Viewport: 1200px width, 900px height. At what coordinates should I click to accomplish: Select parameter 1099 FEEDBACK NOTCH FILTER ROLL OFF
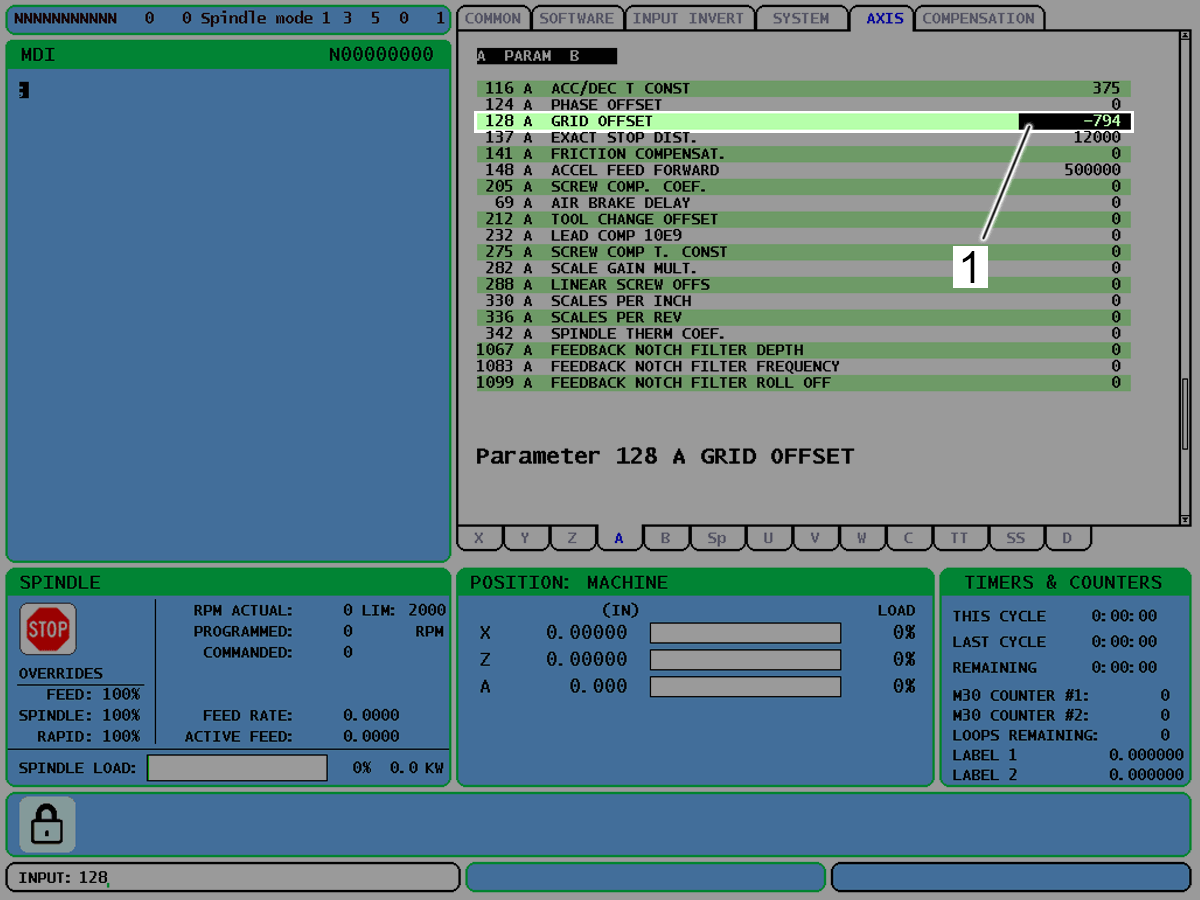(x=803, y=383)
